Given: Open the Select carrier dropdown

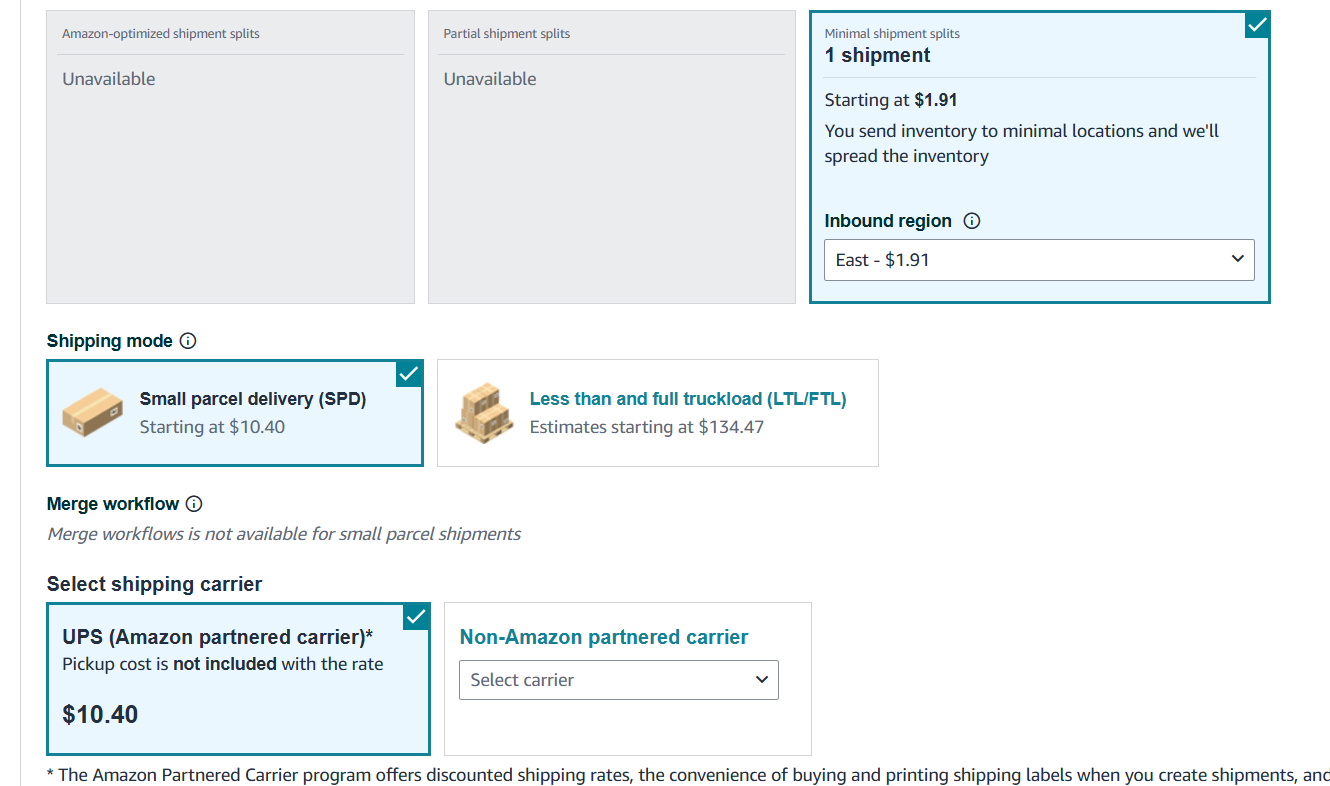Looking at the screenshot, I should 618,680.
